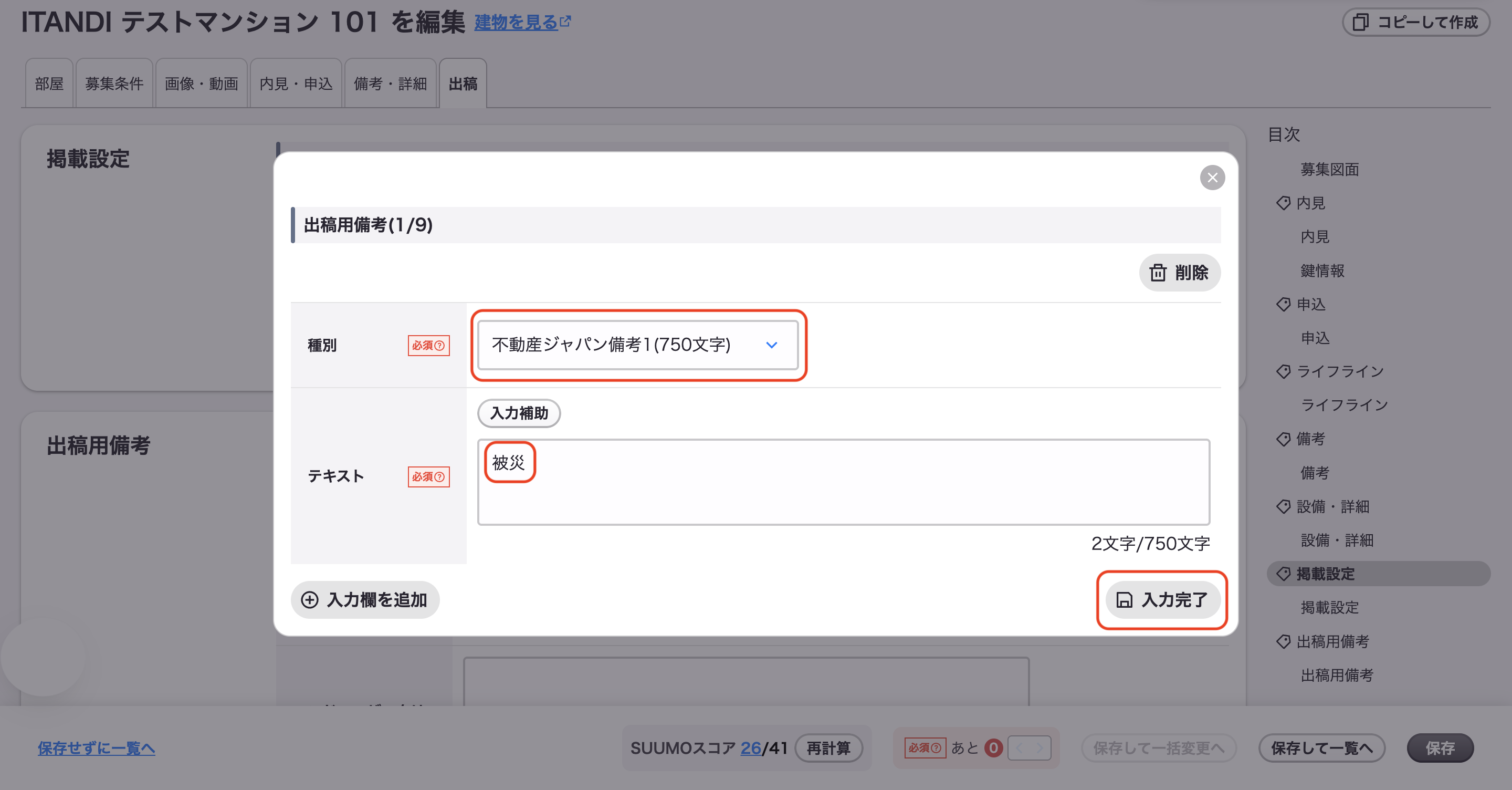Click the tag icon next to 掲載設定 in 目次

pyautogui.click(x=1283, y=574)
